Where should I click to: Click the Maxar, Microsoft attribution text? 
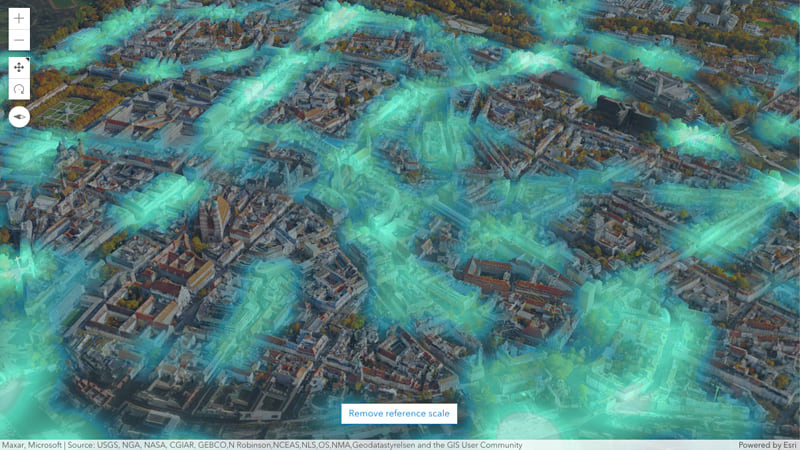tap(32, 445)
